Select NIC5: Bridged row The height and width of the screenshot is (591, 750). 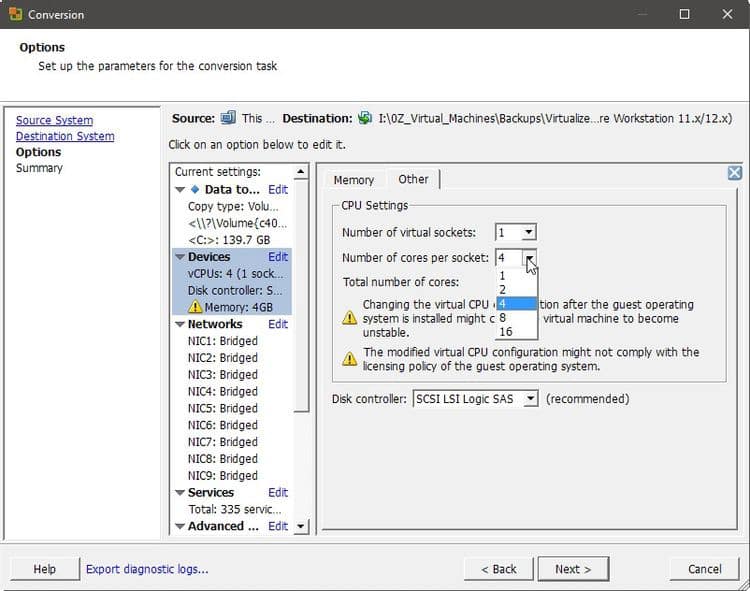(x=223, y=408)
